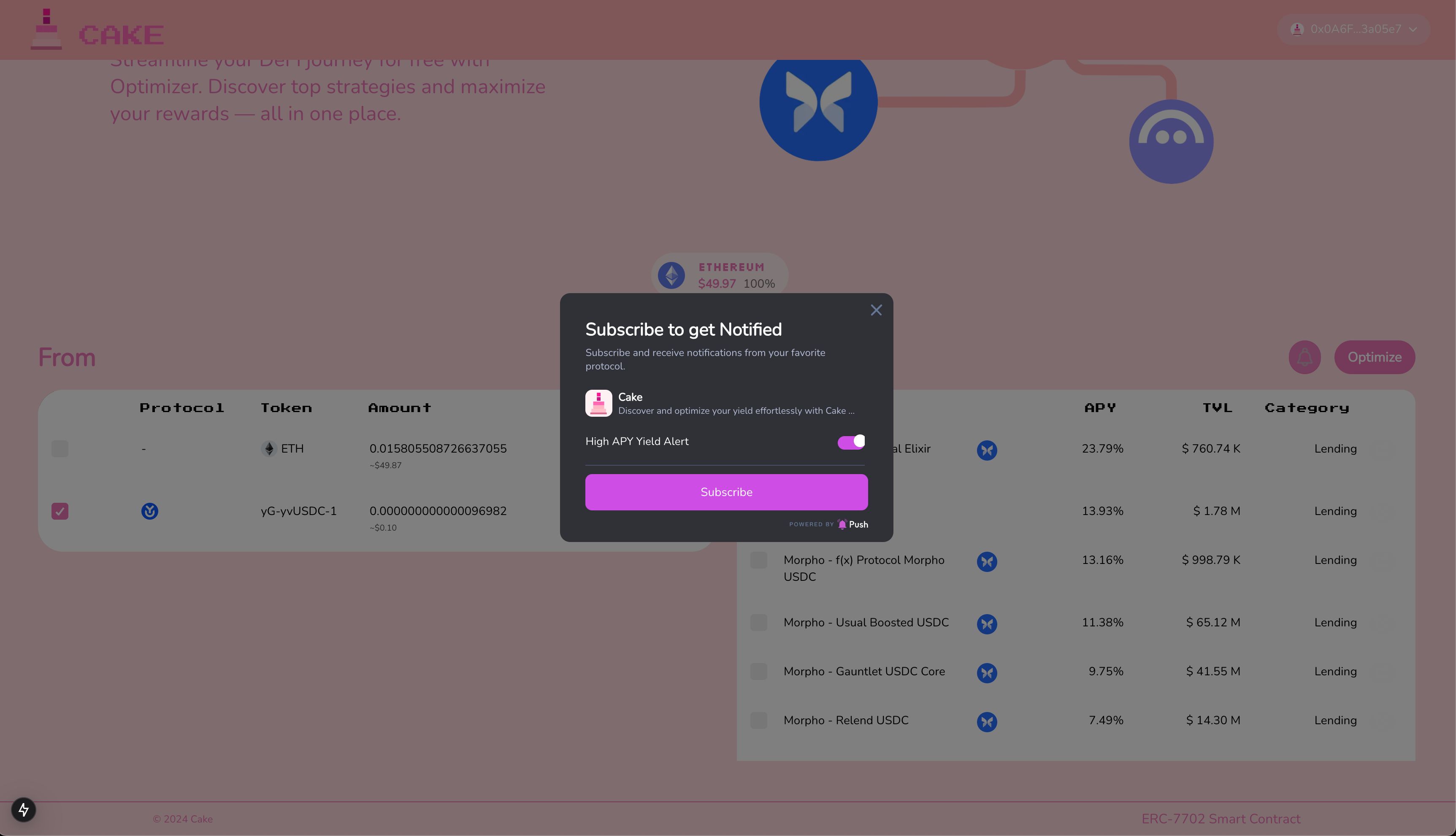Click the Cake protocol icon in modal
The width and height of the screenshot is (1456, 836).
599,402
